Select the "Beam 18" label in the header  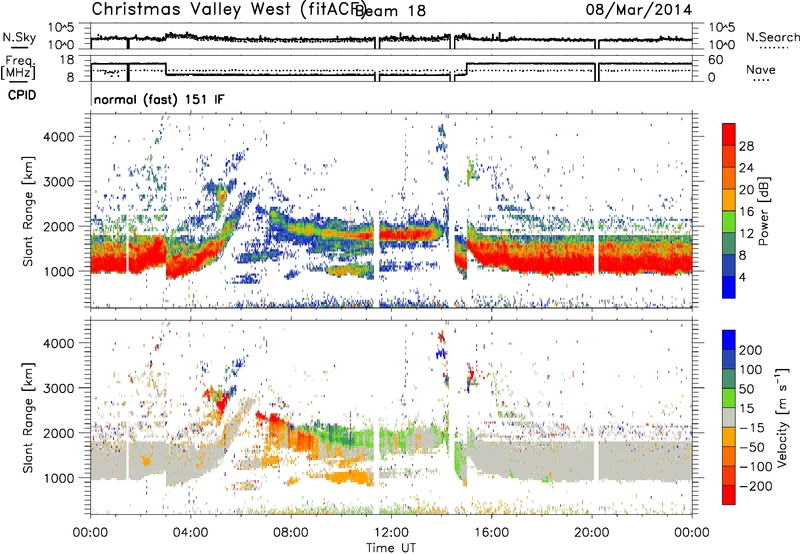click(390, 11)
